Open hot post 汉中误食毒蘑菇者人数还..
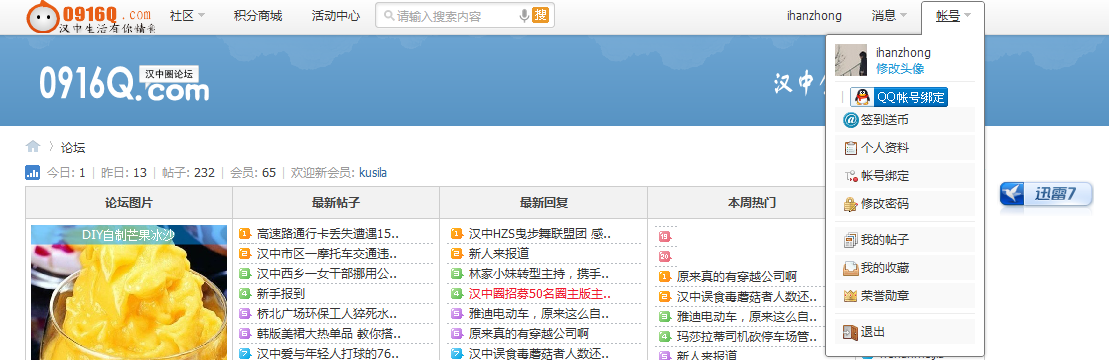1109x360 pixels. [747, 296]
